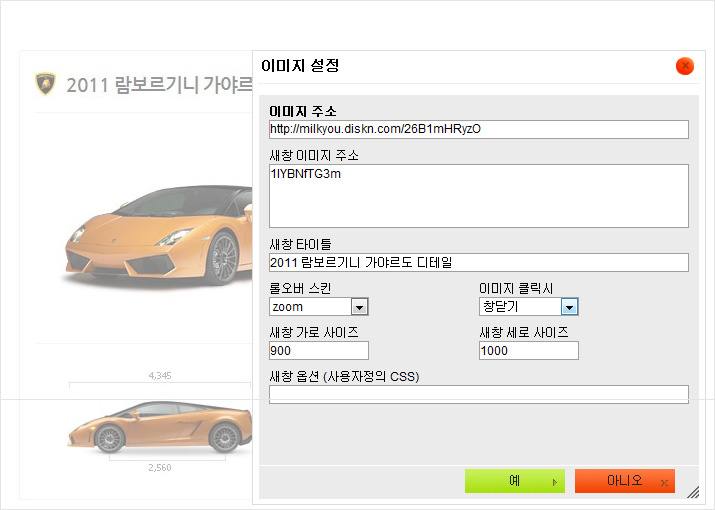The image size is (715, 510).
Task: Click the 이미지 주소 URL input field
Action: (479, 130)
